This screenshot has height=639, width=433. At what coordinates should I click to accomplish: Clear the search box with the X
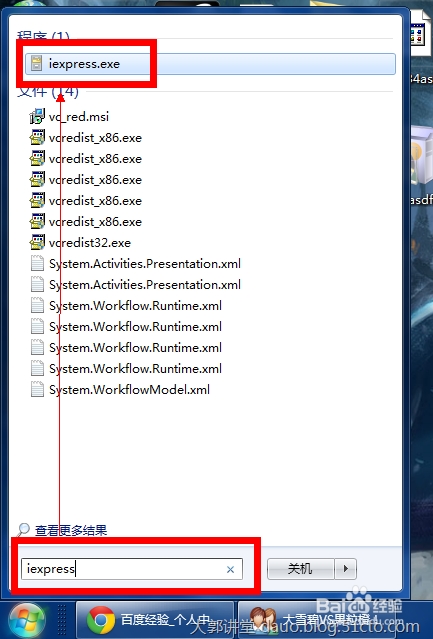(x=231, y=569)
